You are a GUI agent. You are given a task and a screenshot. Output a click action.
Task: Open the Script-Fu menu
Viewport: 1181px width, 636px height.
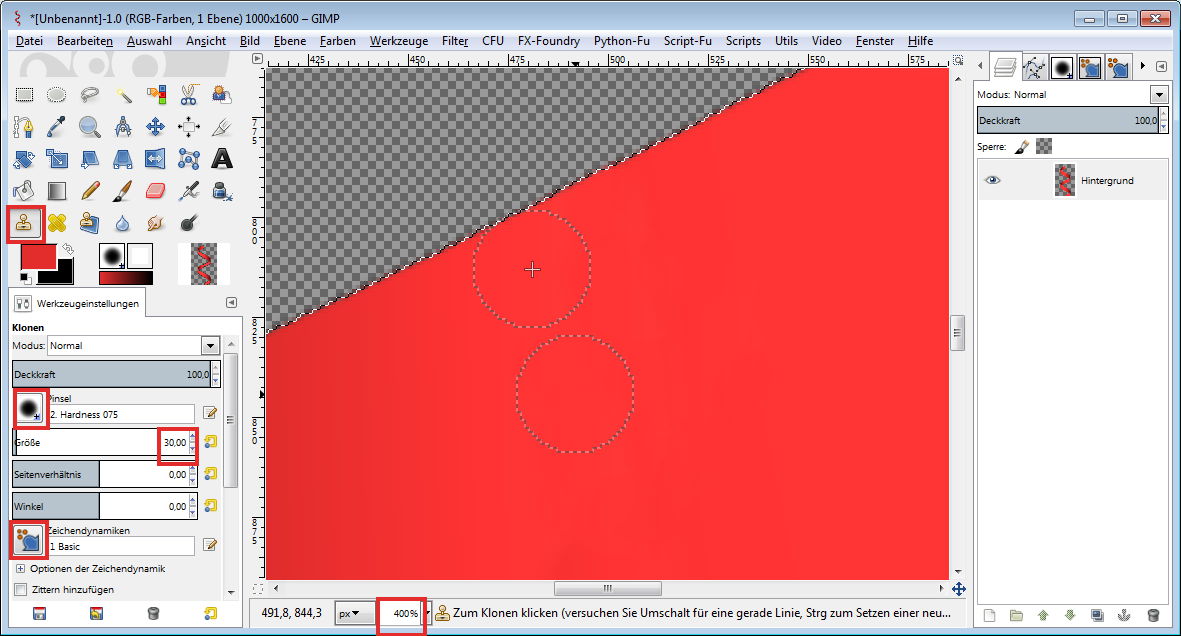coord(688,41)
